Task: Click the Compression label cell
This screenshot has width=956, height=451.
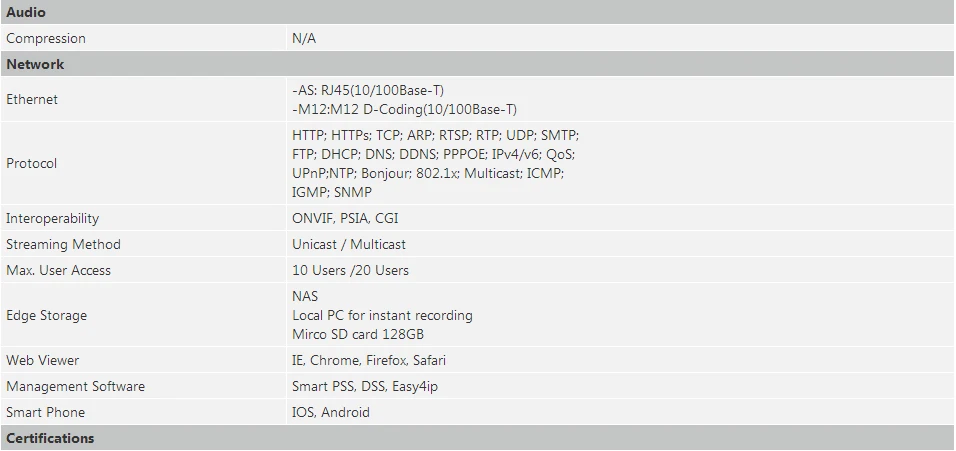Action: coord(143,38)
